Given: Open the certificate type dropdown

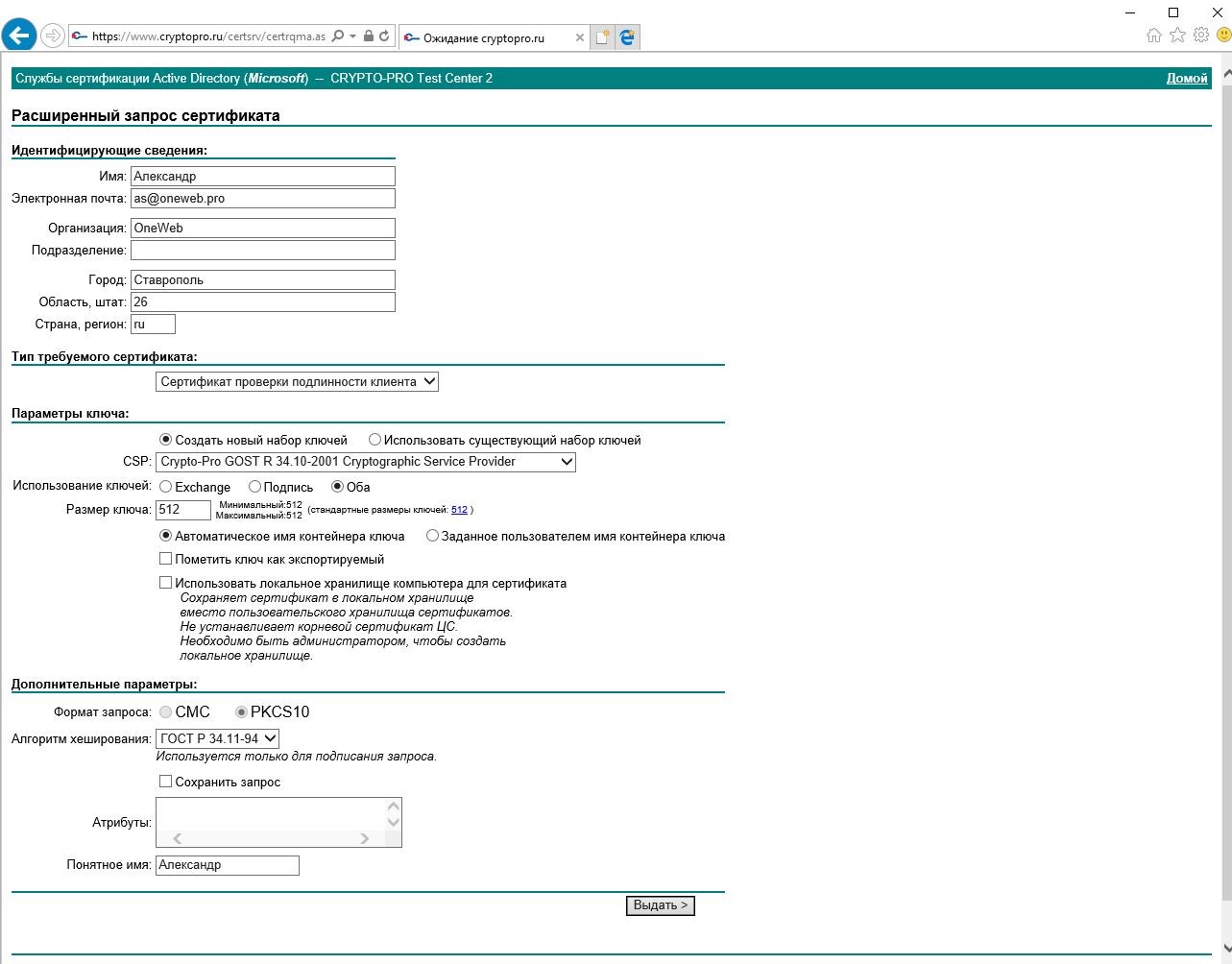Looking at the screenshot, I should pyautogui.click(x=298, y=381).
